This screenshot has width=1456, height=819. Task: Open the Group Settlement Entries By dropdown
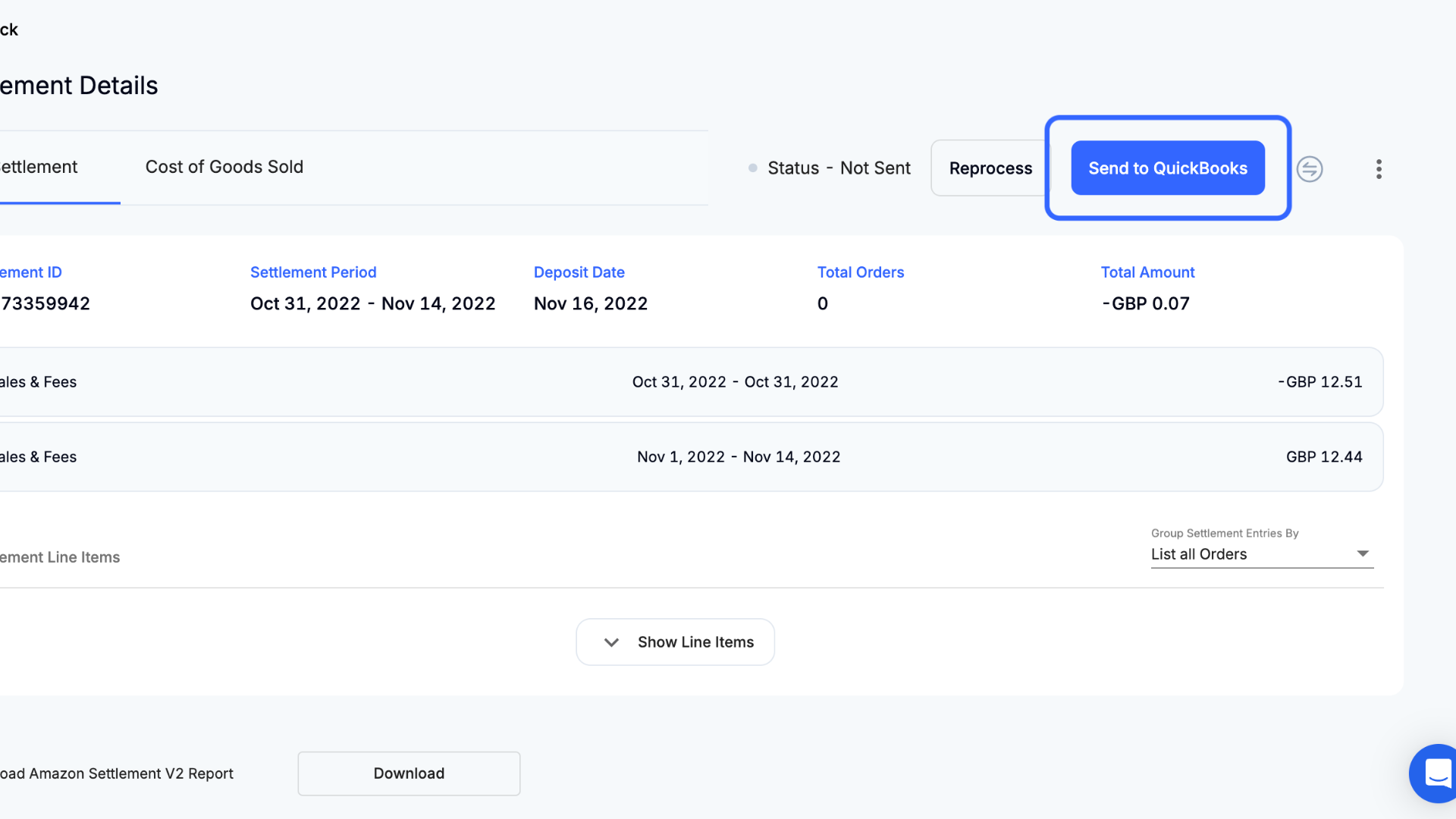[x=1262, y=554]
